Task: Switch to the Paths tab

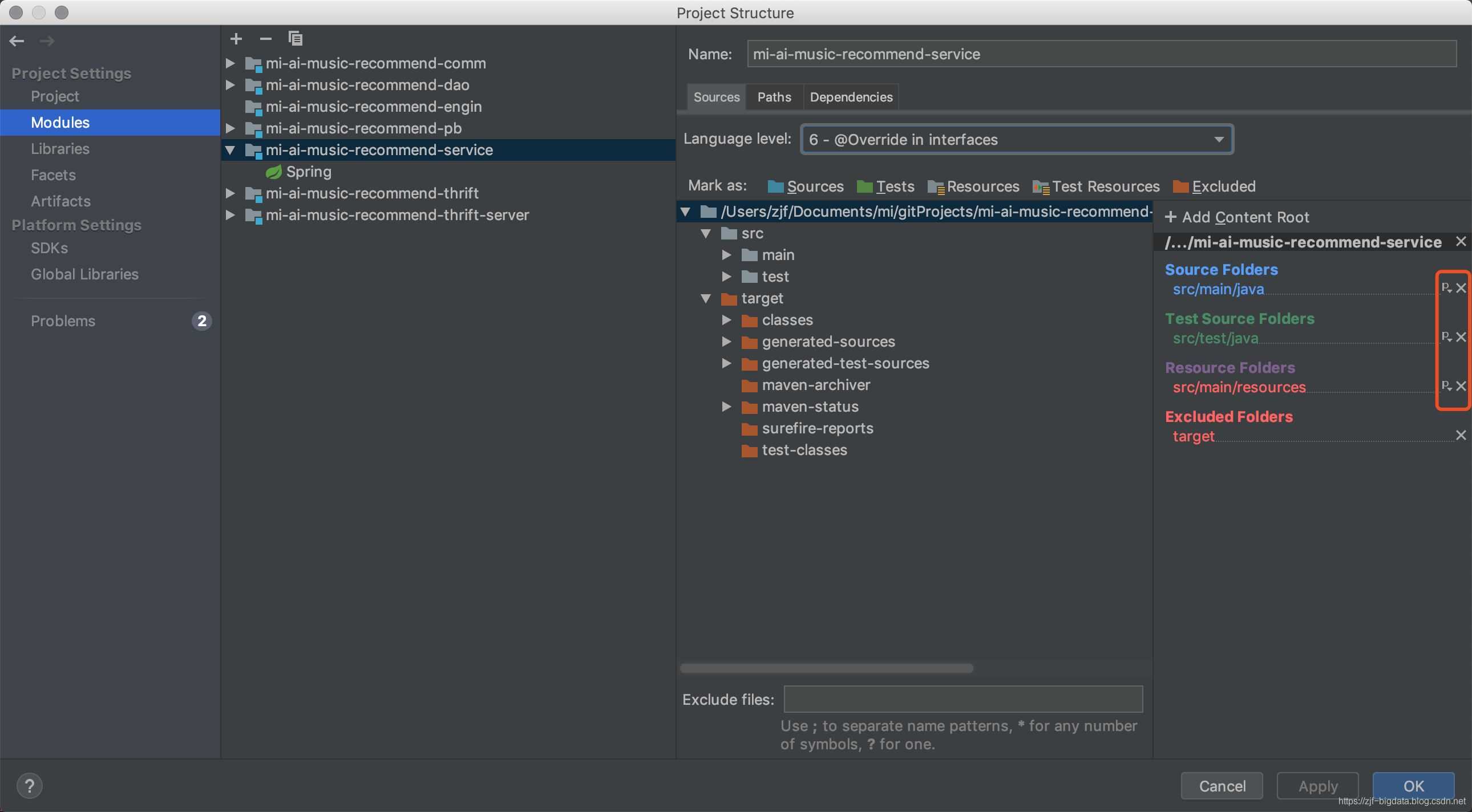Action: pyautogui.click(x=774, y=97)
